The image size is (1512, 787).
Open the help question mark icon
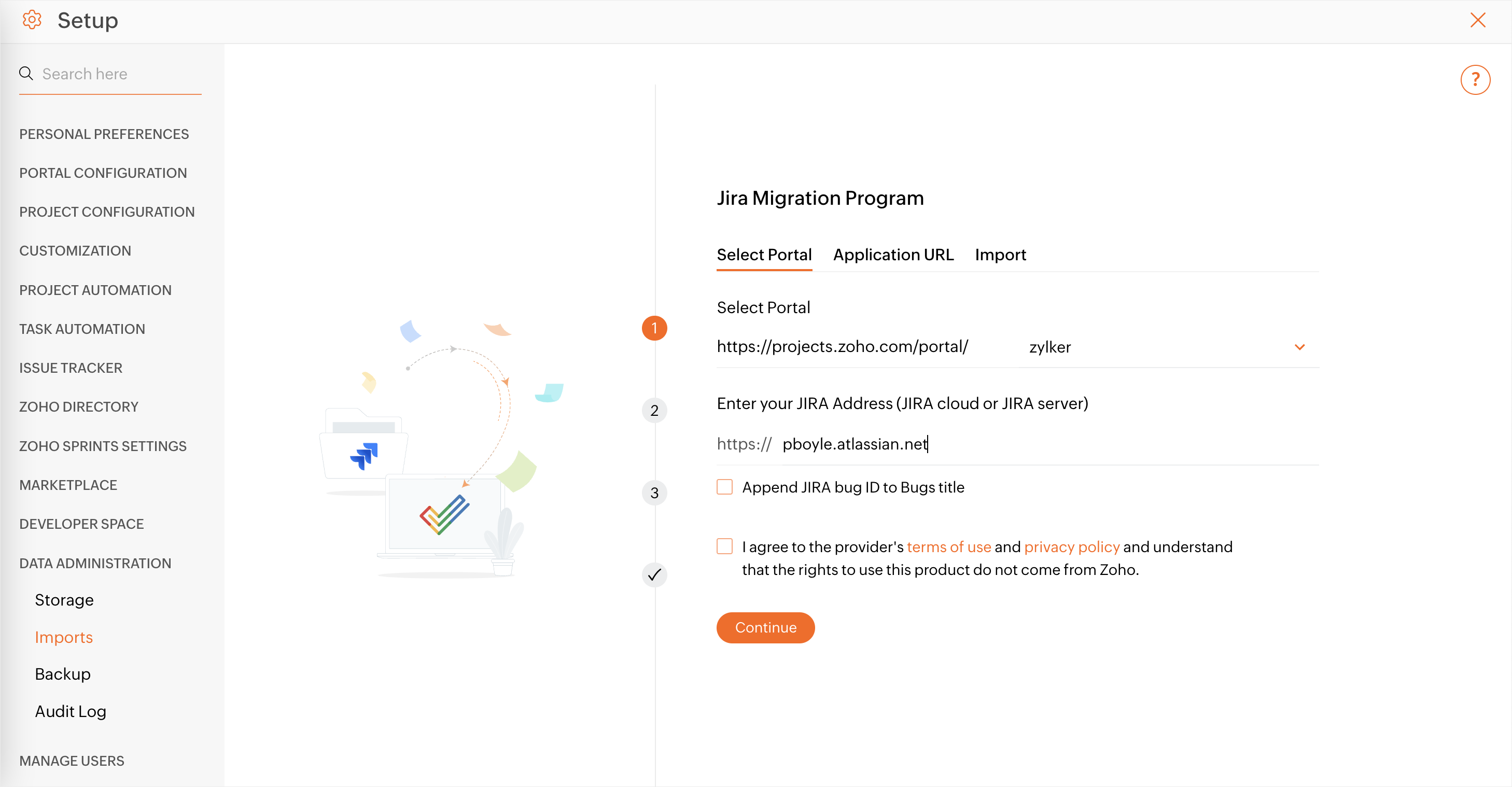point(1475,80)
